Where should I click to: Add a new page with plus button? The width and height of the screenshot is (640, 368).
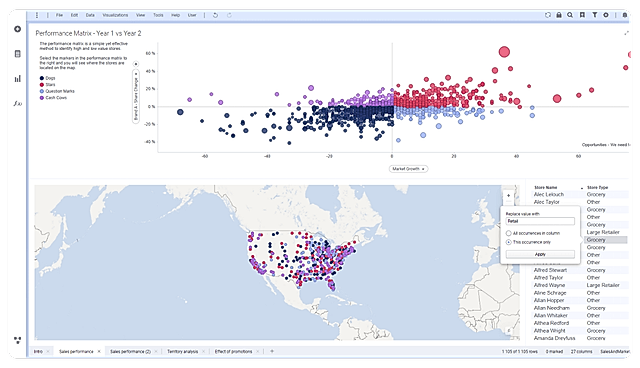point(272,351)
